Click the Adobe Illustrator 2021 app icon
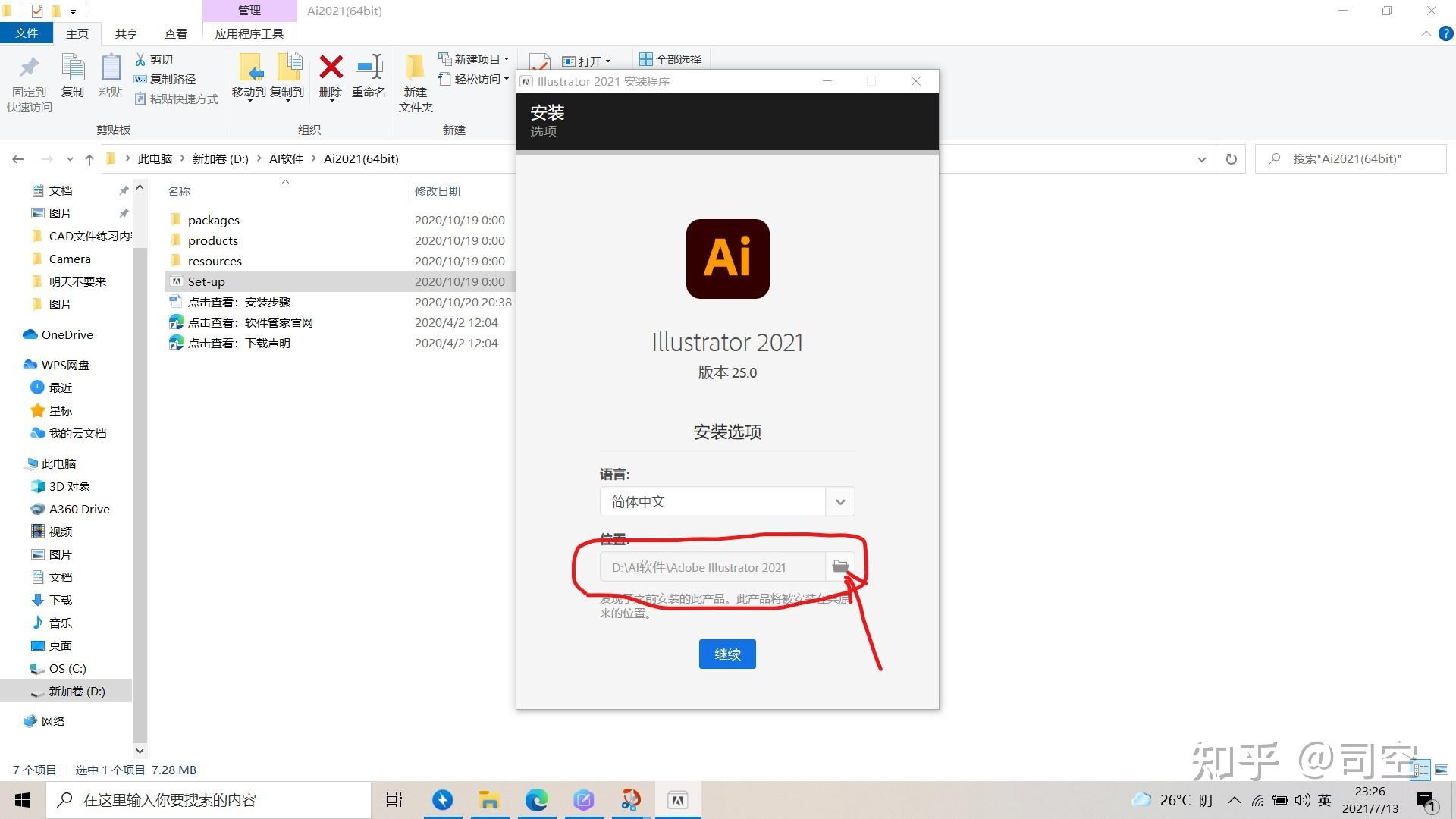This screenshot has width=1456, height=819. (x=728, y=258)
